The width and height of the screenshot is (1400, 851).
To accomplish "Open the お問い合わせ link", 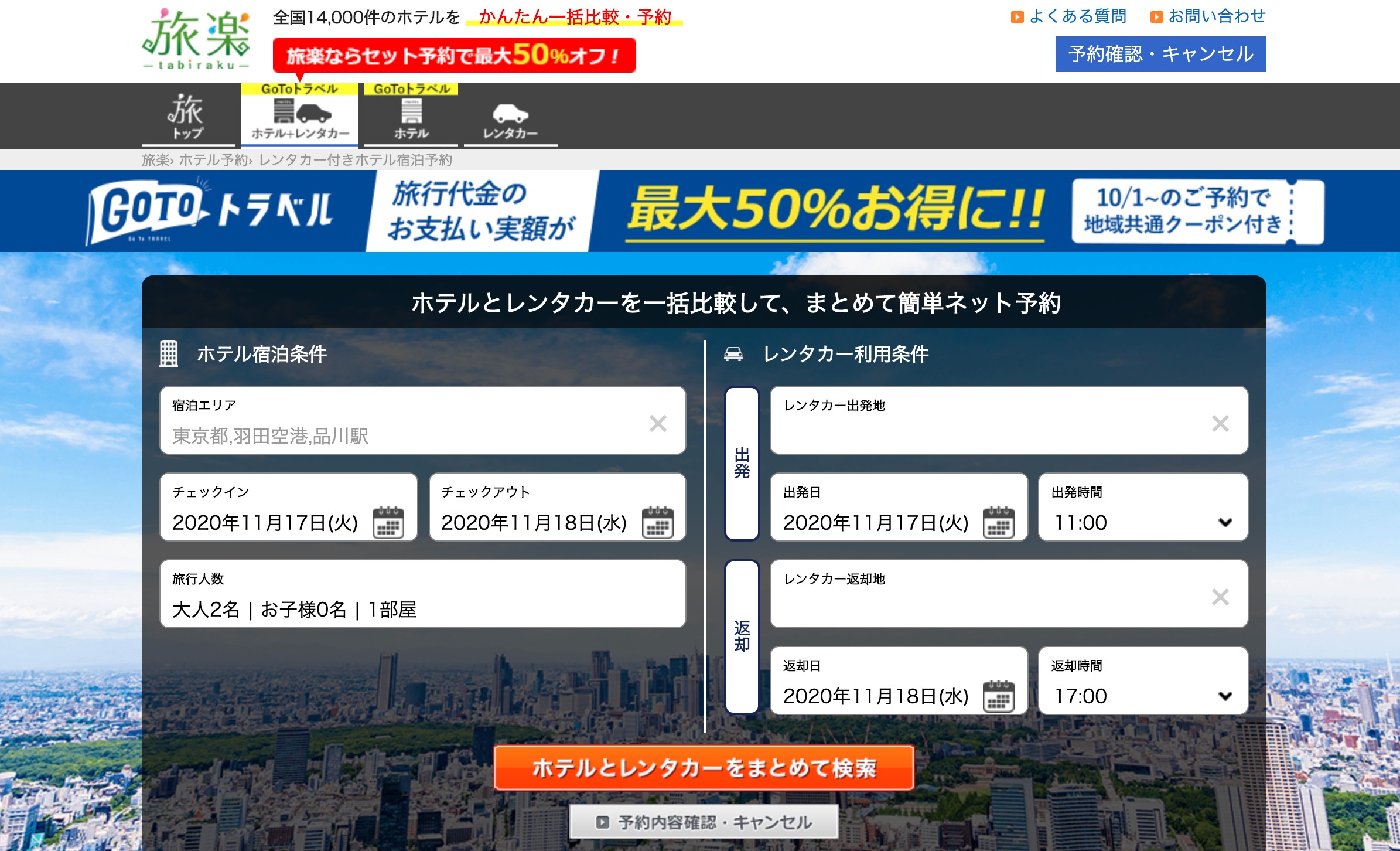I will (x=1217, y=16).
